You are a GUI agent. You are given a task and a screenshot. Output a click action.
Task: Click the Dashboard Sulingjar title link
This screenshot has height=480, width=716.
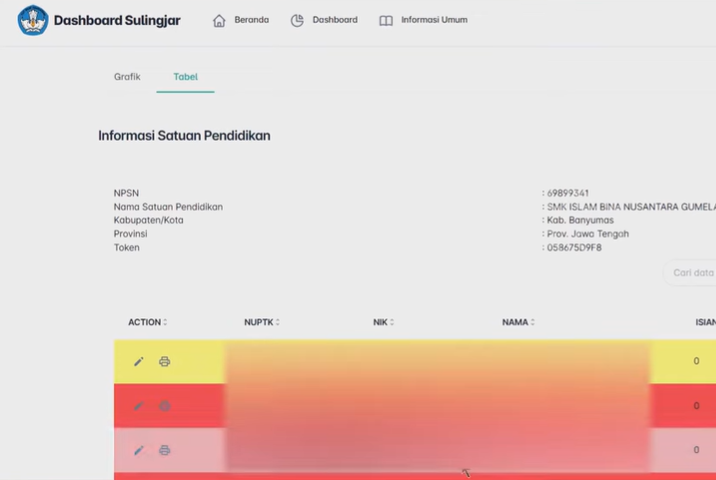click(x=117, y=20)
